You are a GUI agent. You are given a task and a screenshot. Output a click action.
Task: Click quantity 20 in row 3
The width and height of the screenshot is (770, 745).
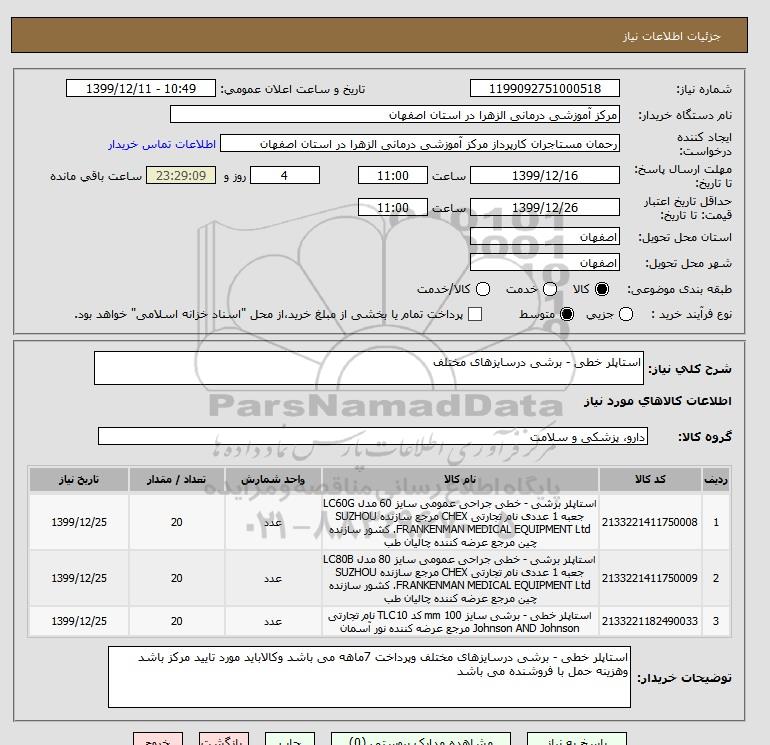[177, 621]
